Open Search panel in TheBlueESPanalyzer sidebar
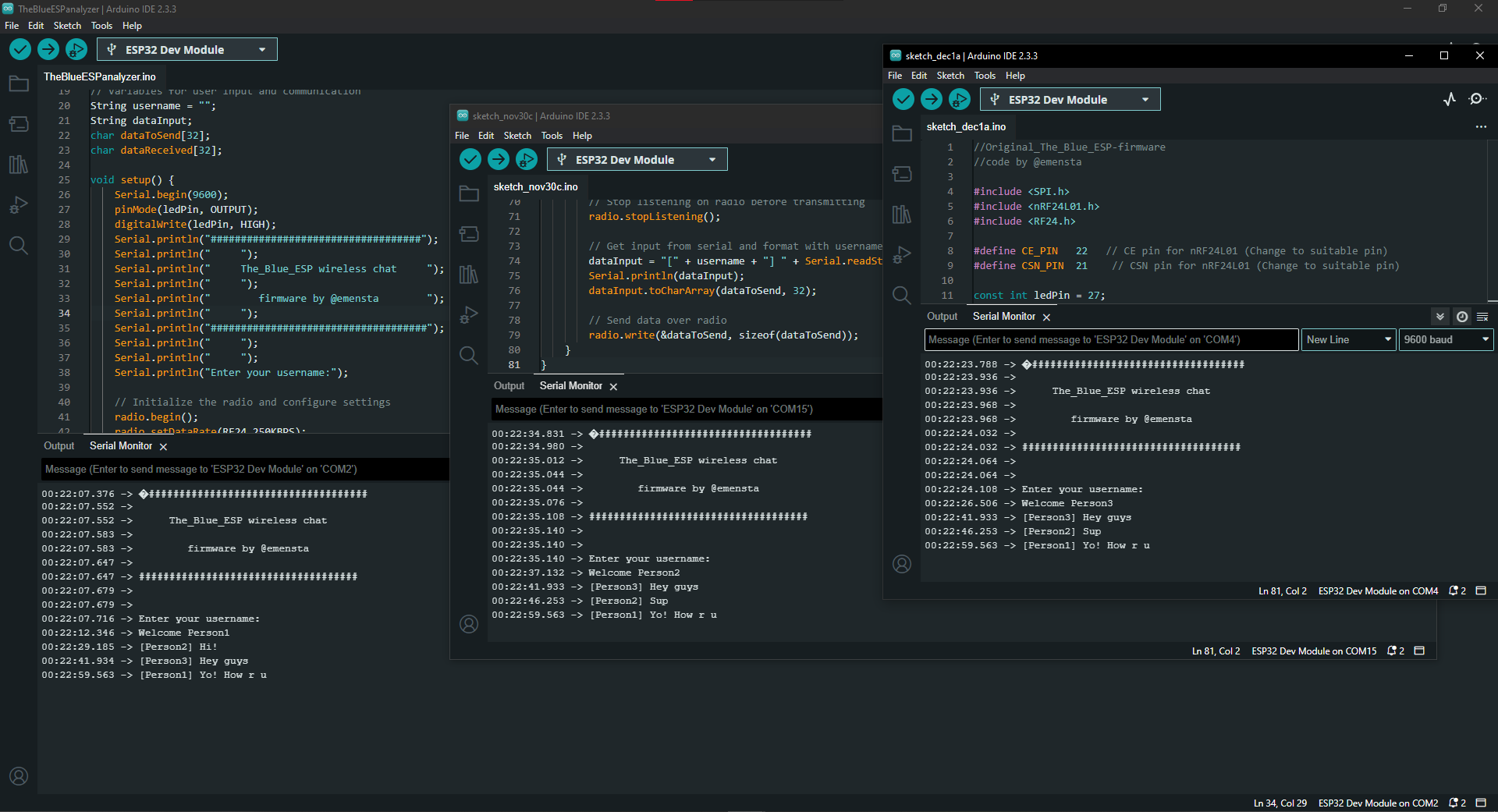The image size is (1498, 812). point(19,246)
